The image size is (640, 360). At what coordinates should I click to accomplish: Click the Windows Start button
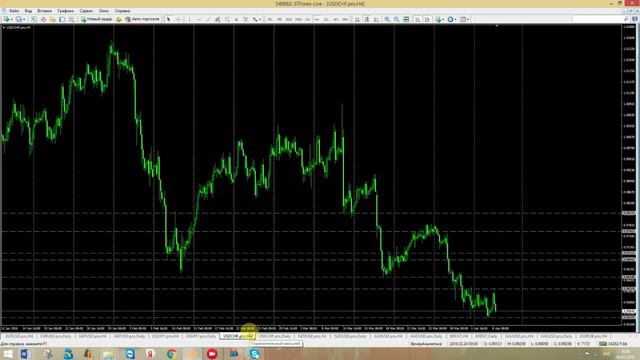(7, 354)
